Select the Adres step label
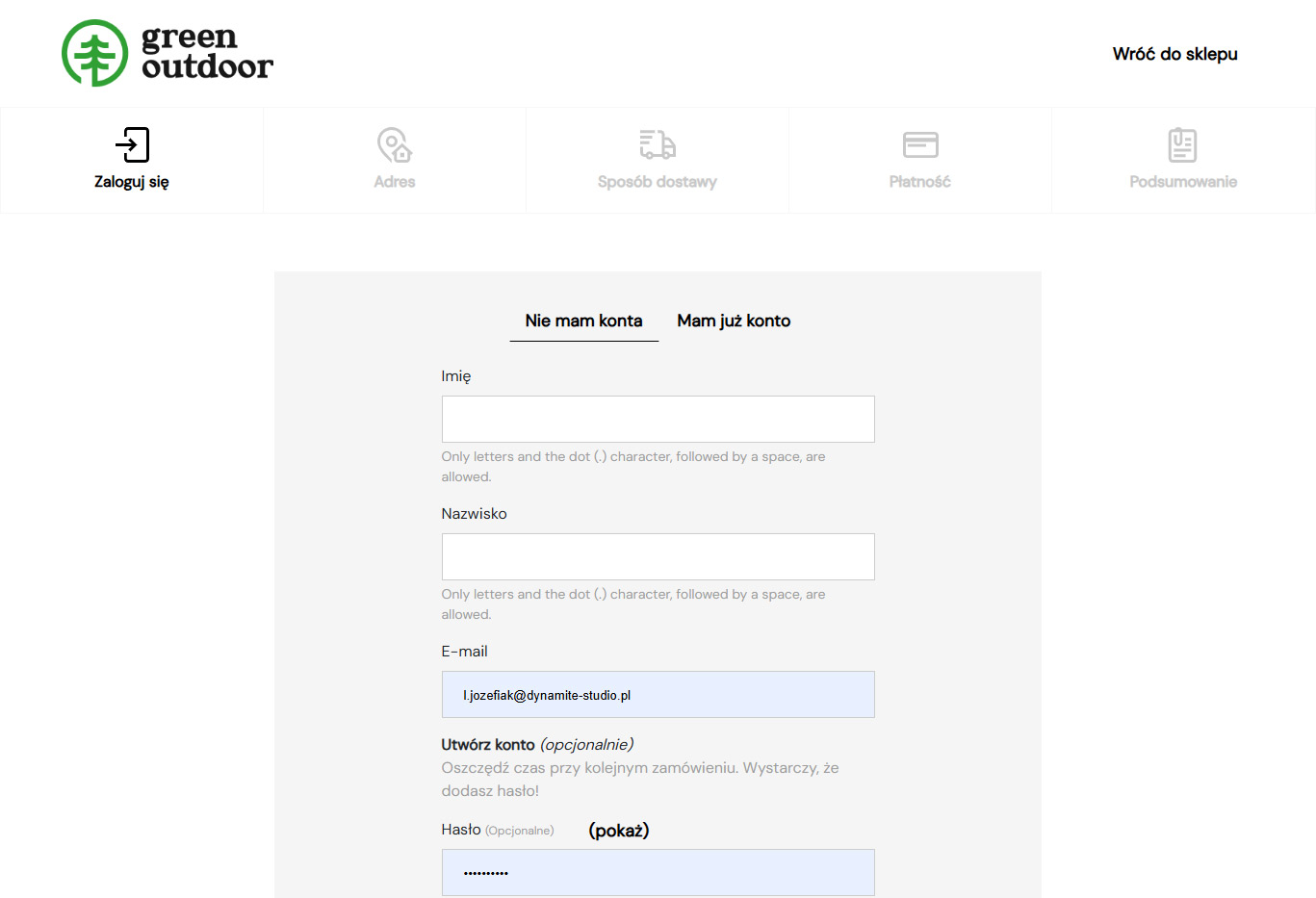This screenshot has height=898, width=1316. [x=395, y=182]
